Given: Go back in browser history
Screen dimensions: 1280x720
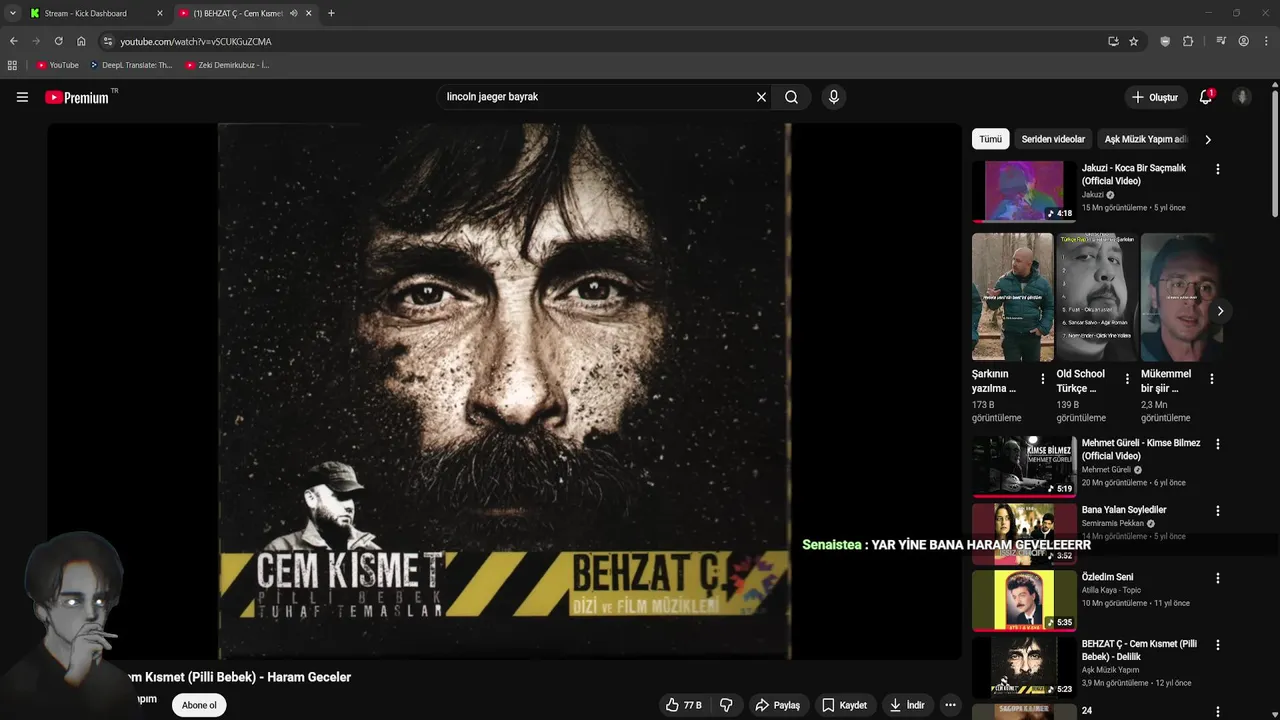Looking at the screenshot, I should (13, 41).
